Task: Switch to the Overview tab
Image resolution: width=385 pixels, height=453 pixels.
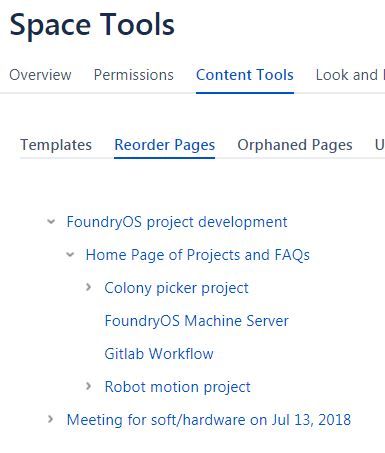Action: pyautogui.click(x=40, y=75)
